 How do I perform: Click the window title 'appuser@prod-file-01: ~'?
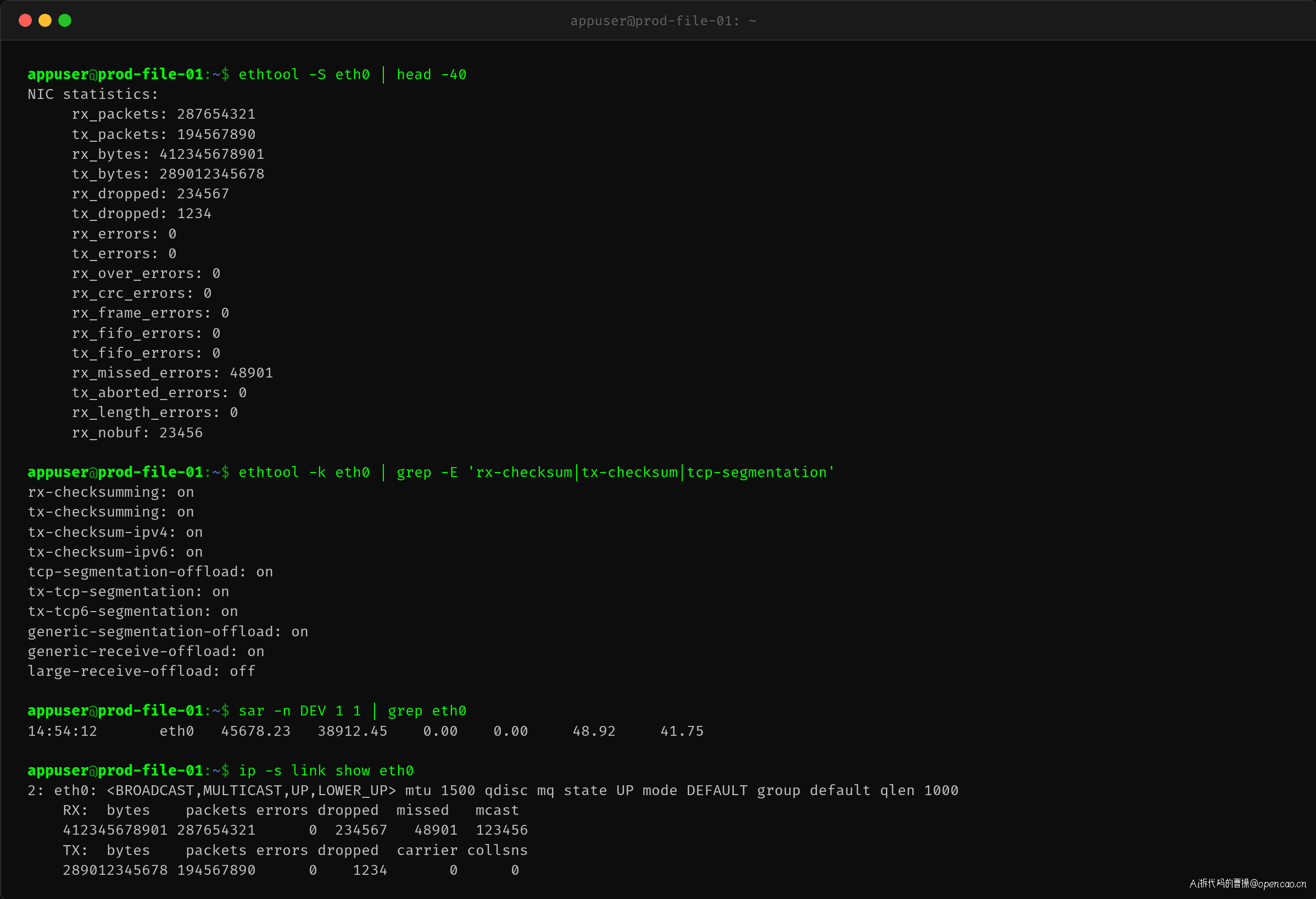coord(663,21)
